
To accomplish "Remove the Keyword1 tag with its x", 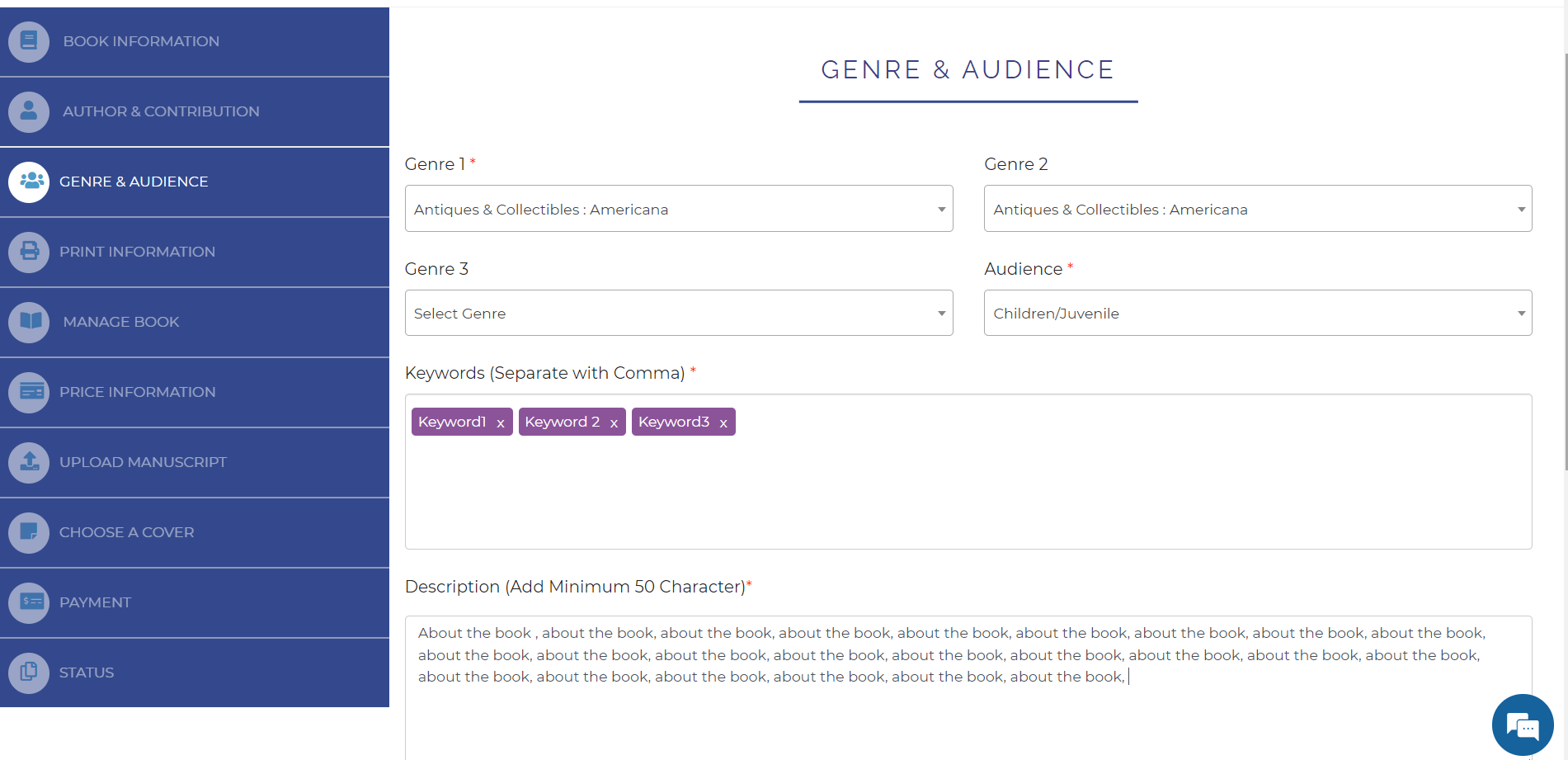I will coord(501,422).
